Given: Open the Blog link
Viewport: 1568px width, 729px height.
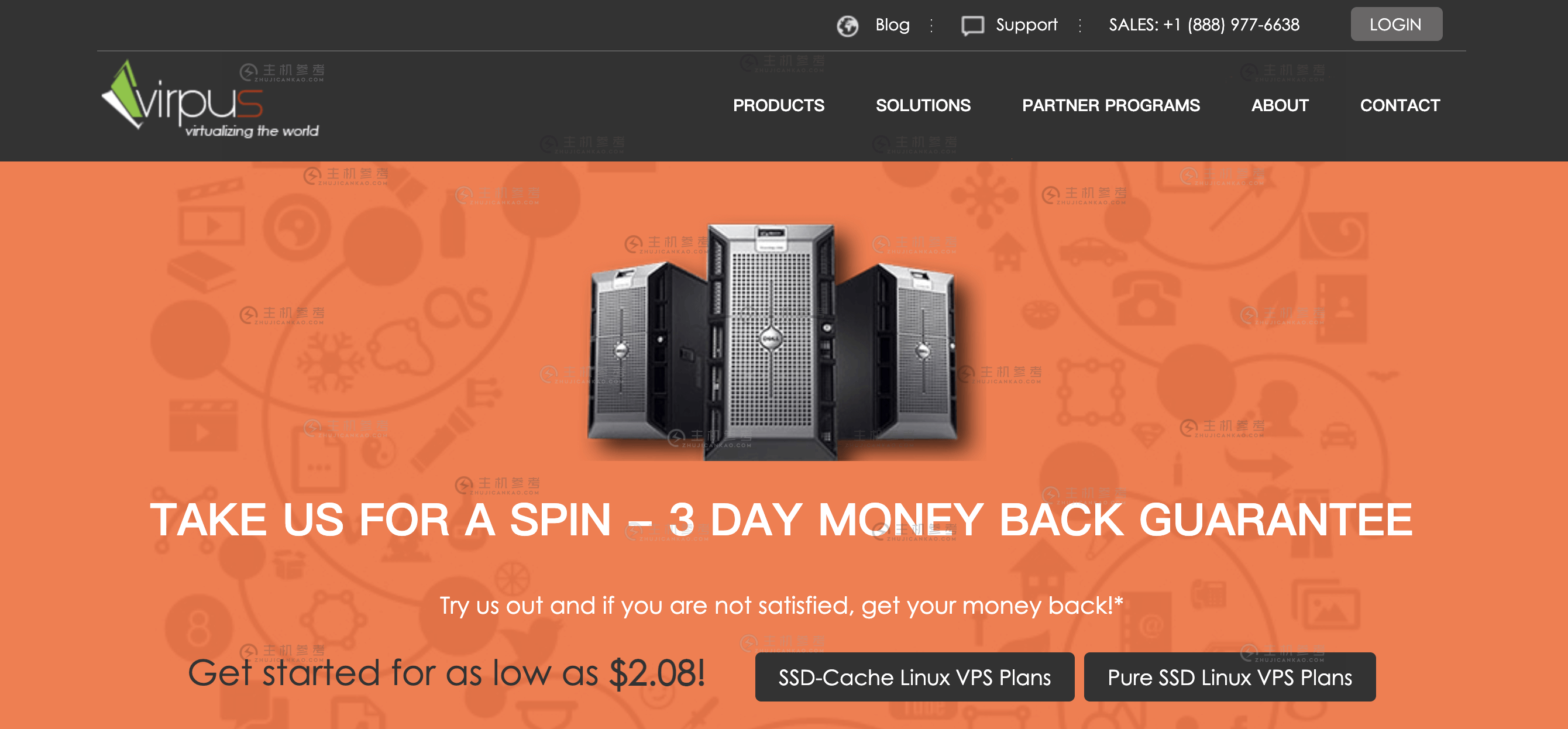Looking at the screenshot, I should pyautogui.click(x=892, y=25).
